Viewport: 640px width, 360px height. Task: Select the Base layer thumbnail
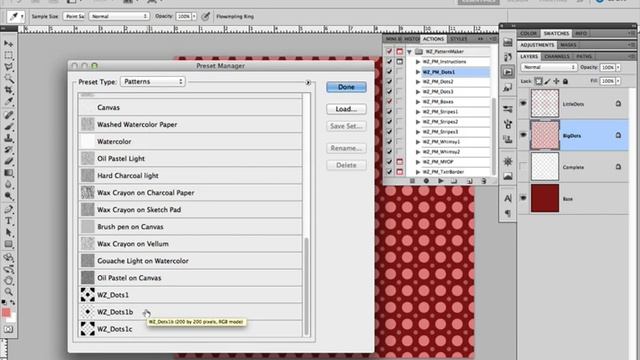click(x=544, y=198)
